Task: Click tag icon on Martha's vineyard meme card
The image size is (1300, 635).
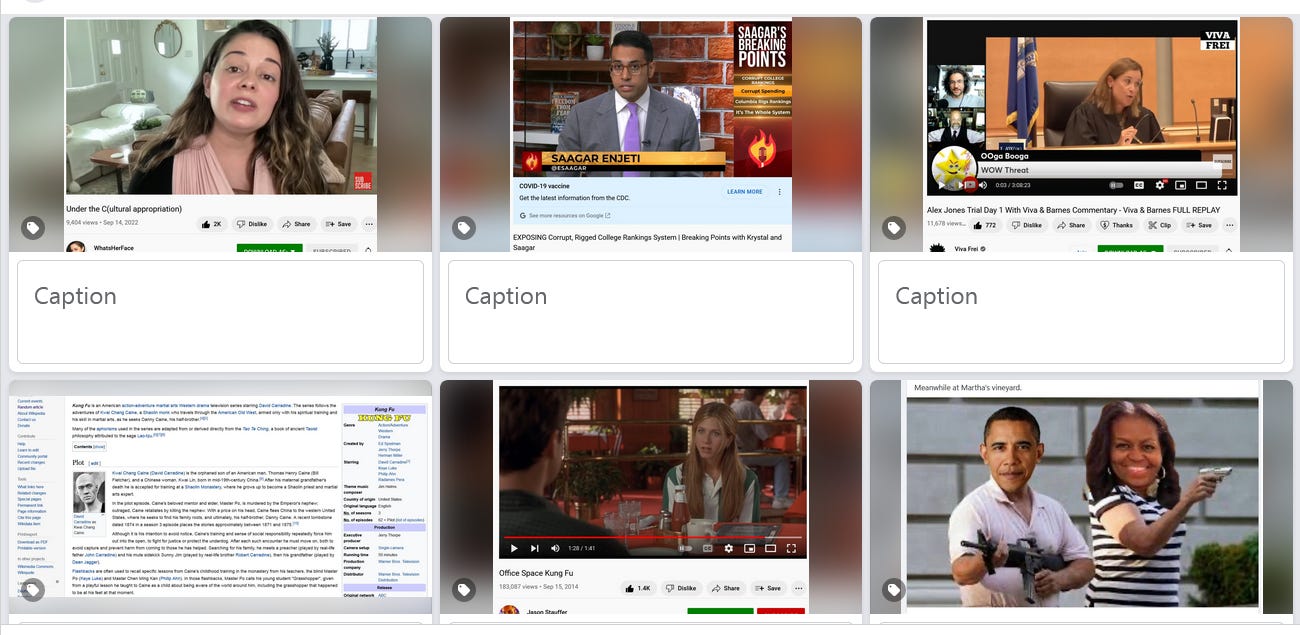Action: [x=894, y=591]
